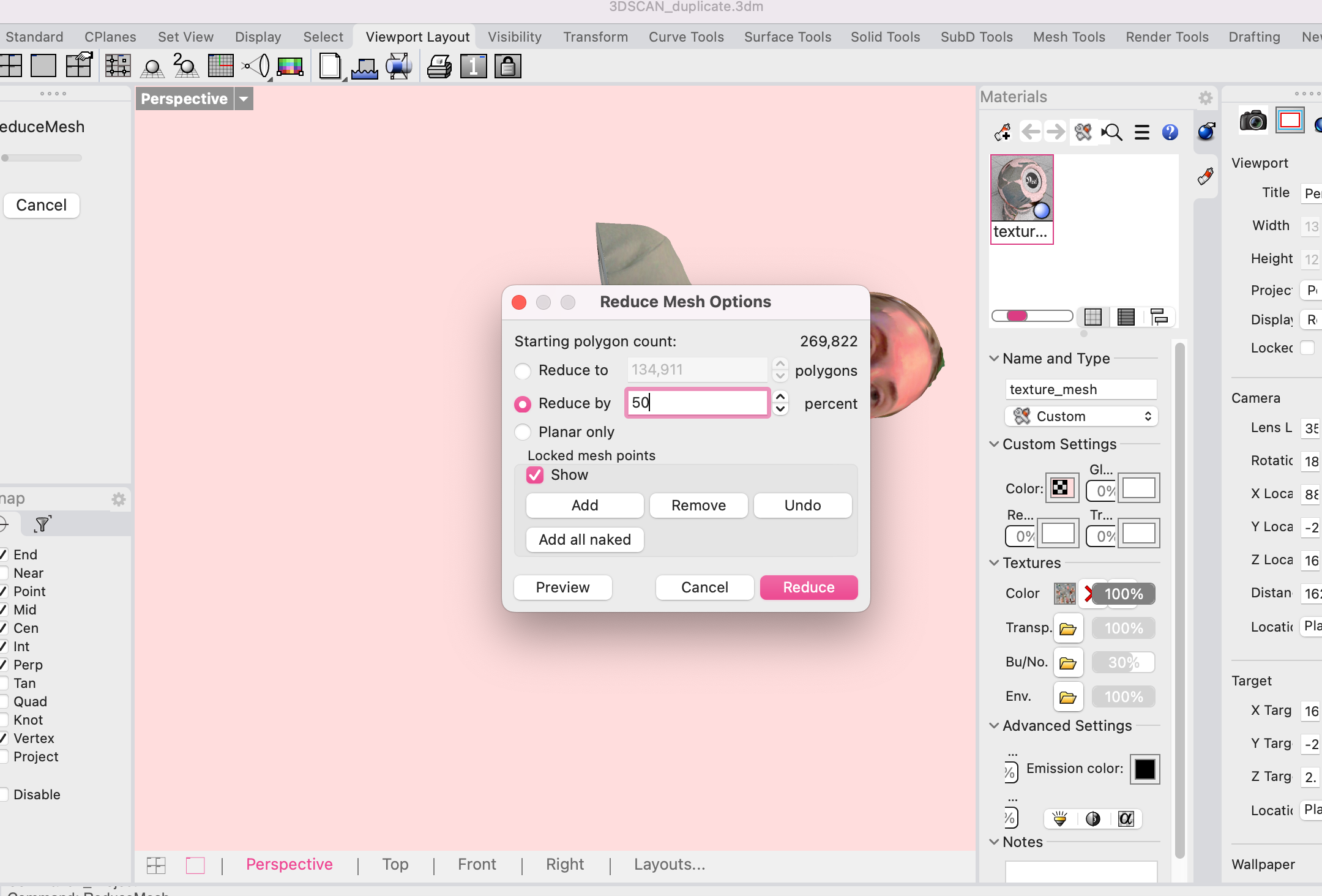The height and width of the screenshot is (896, 1322).
Task: Click the black Emission color swatch
Action: point(1145,769)
